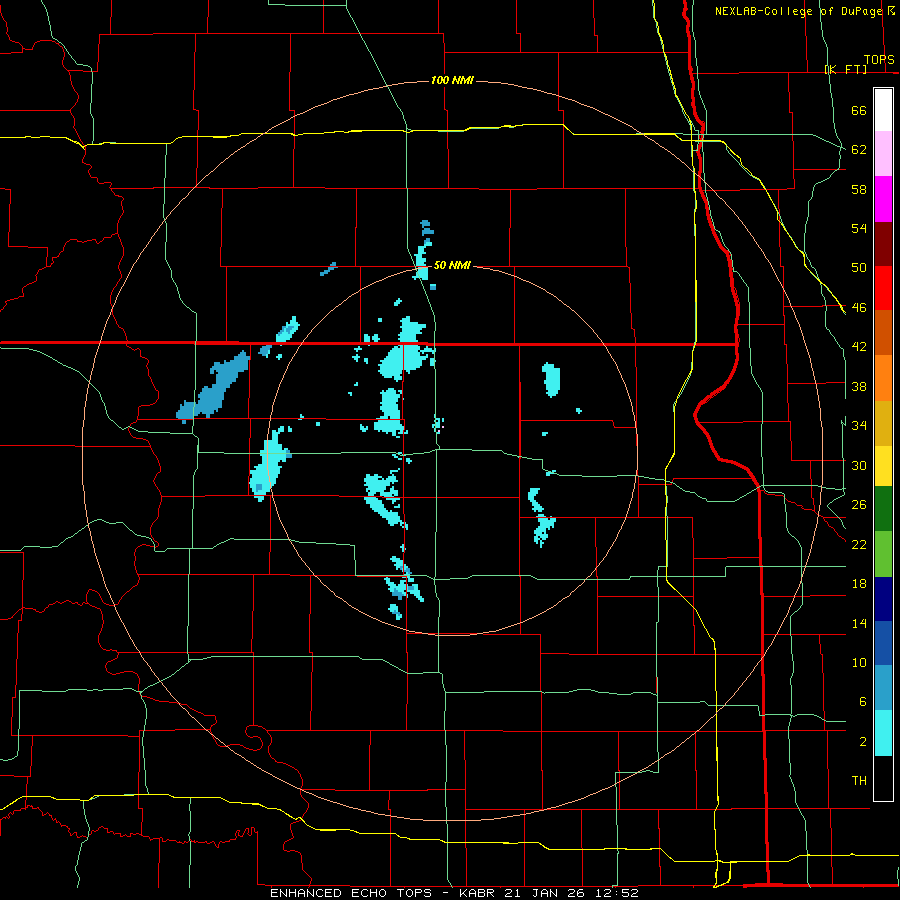Click the "TH" threshold legend label
The height and width of the screenshot is (900, 900).
coord(859,781)
